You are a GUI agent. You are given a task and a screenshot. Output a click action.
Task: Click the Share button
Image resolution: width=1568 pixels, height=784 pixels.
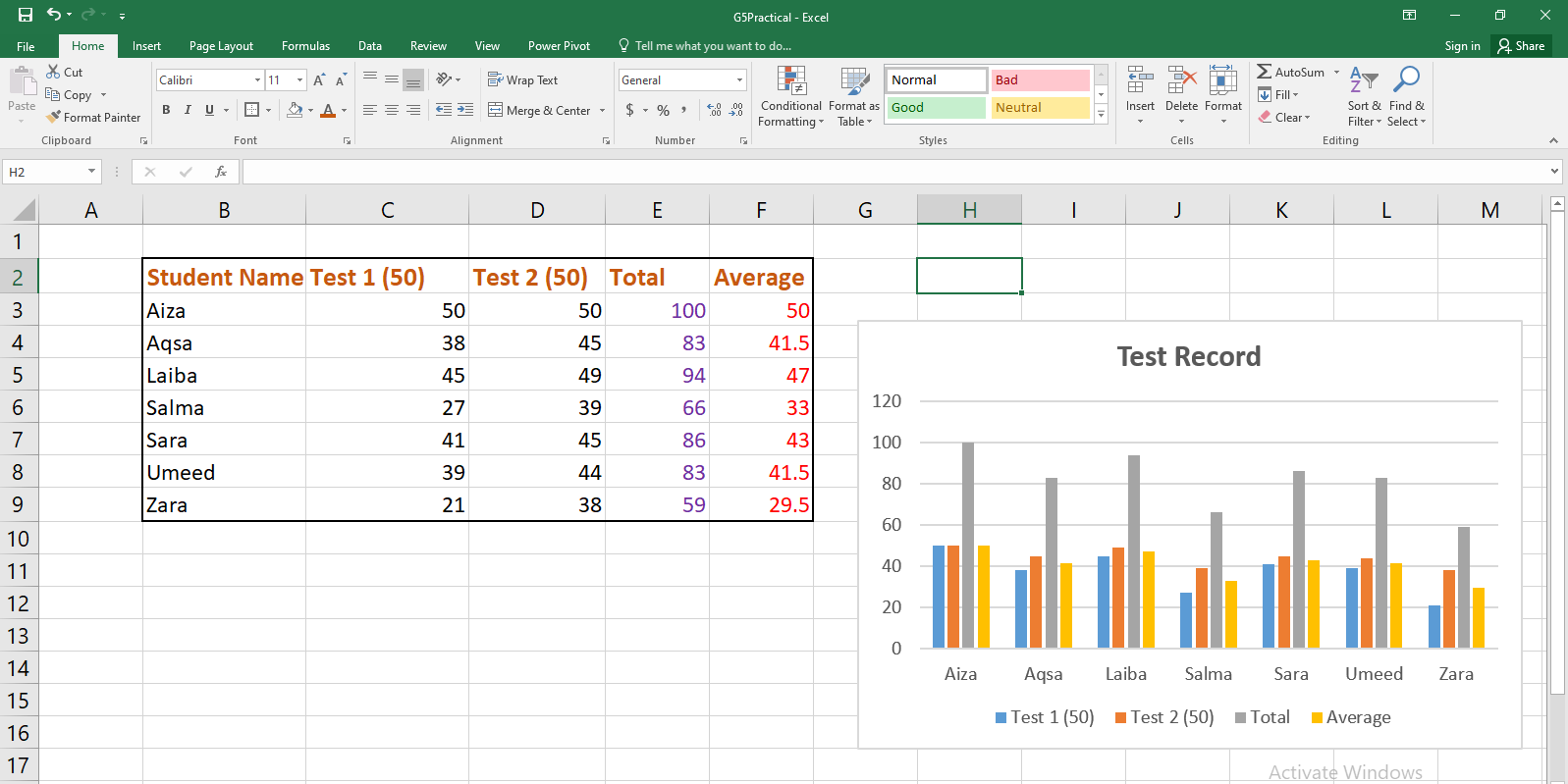click(1521, 46)
